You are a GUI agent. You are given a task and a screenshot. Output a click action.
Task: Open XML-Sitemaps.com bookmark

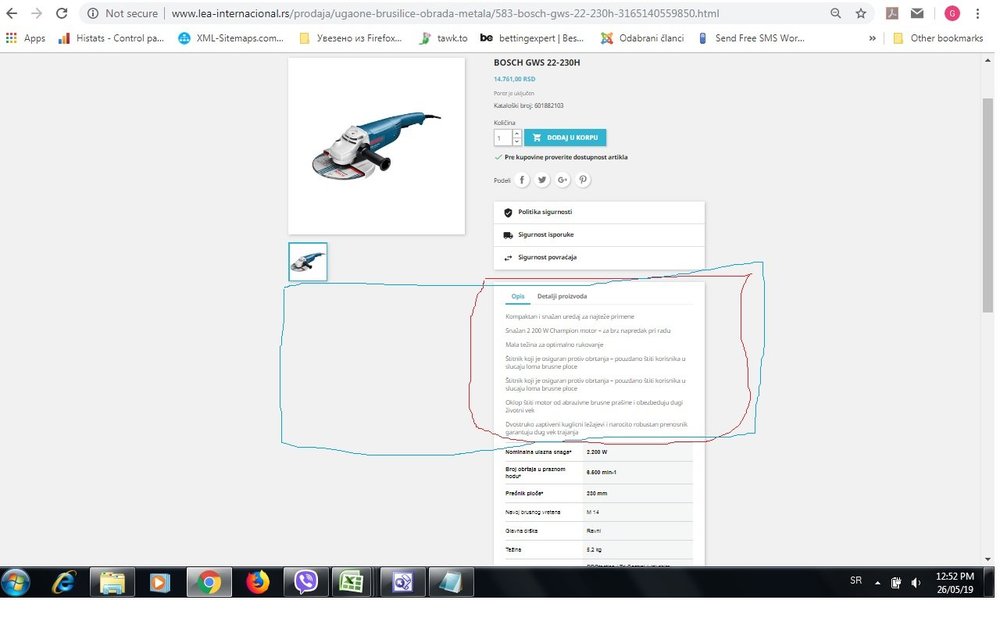[x=231, y=38]
